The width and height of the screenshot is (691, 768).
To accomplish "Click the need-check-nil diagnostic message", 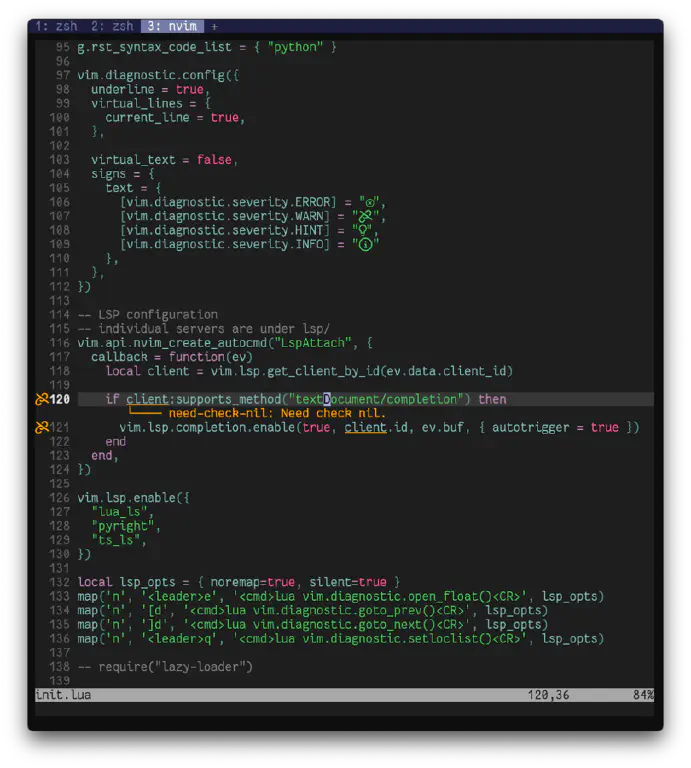I will [x=276, y=413].
